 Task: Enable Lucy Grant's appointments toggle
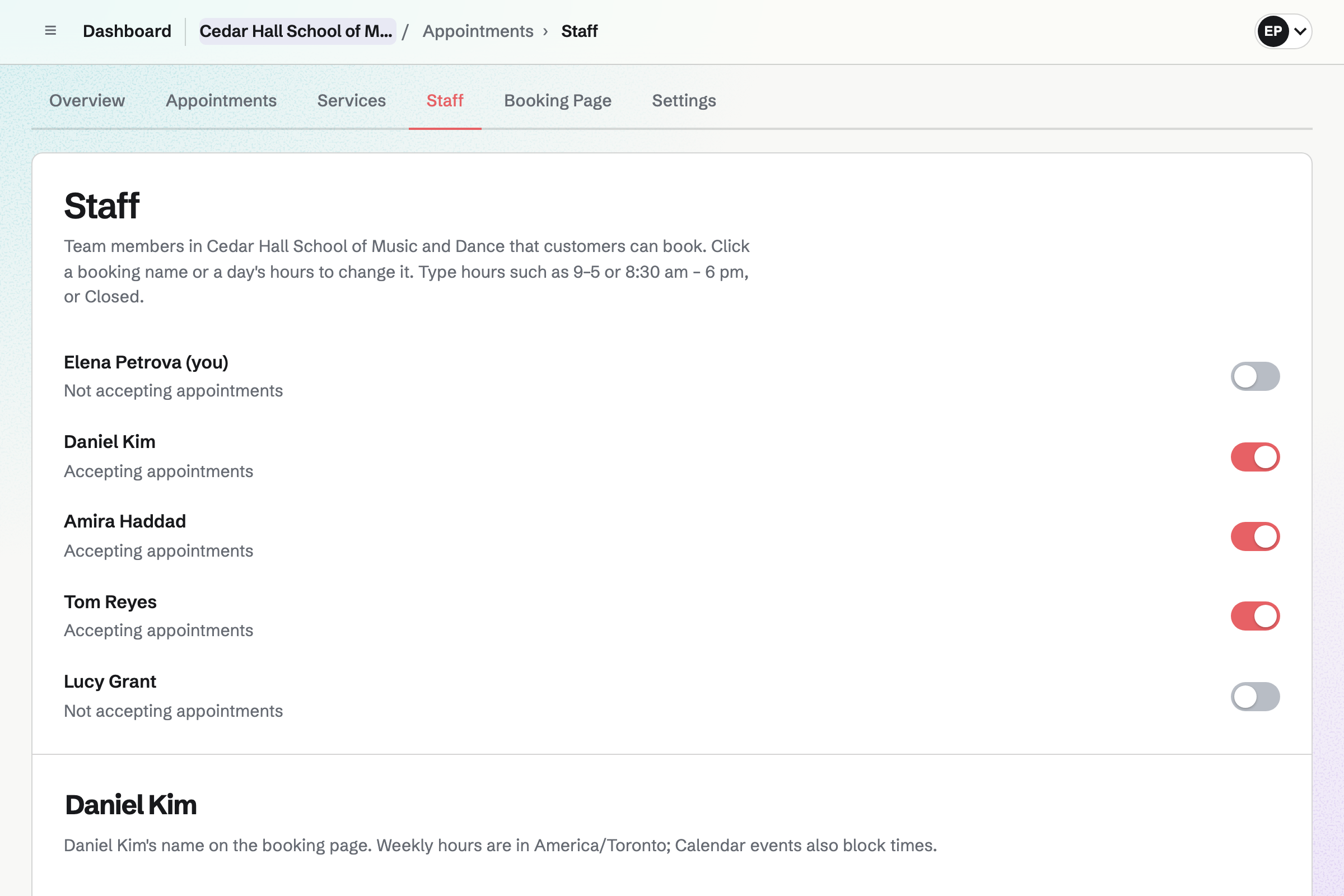point(1255,697)
